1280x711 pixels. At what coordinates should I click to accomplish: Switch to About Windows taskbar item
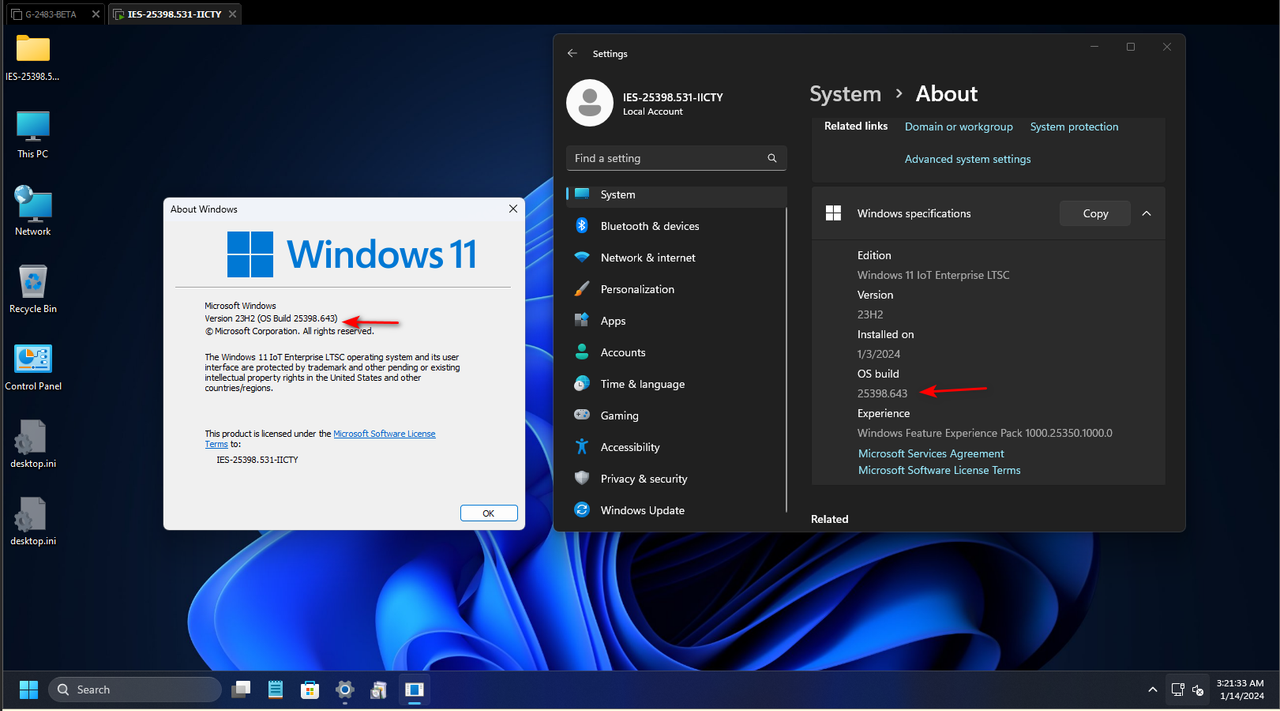click(414, 689)
